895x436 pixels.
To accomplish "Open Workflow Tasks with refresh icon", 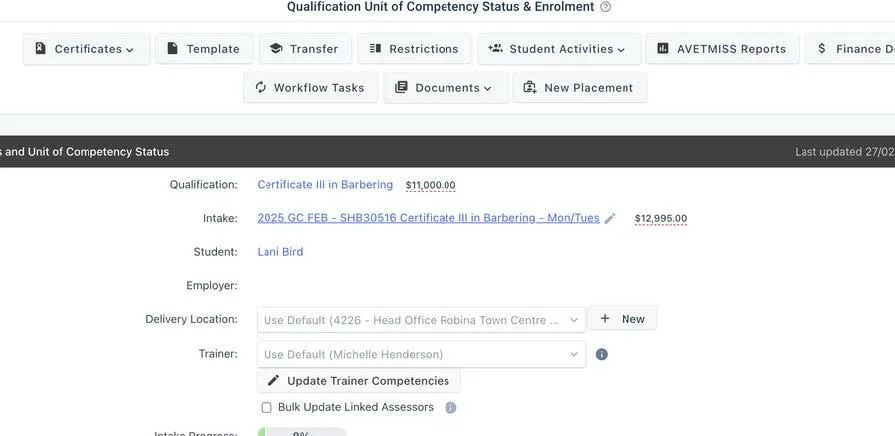I will (310, 88).
